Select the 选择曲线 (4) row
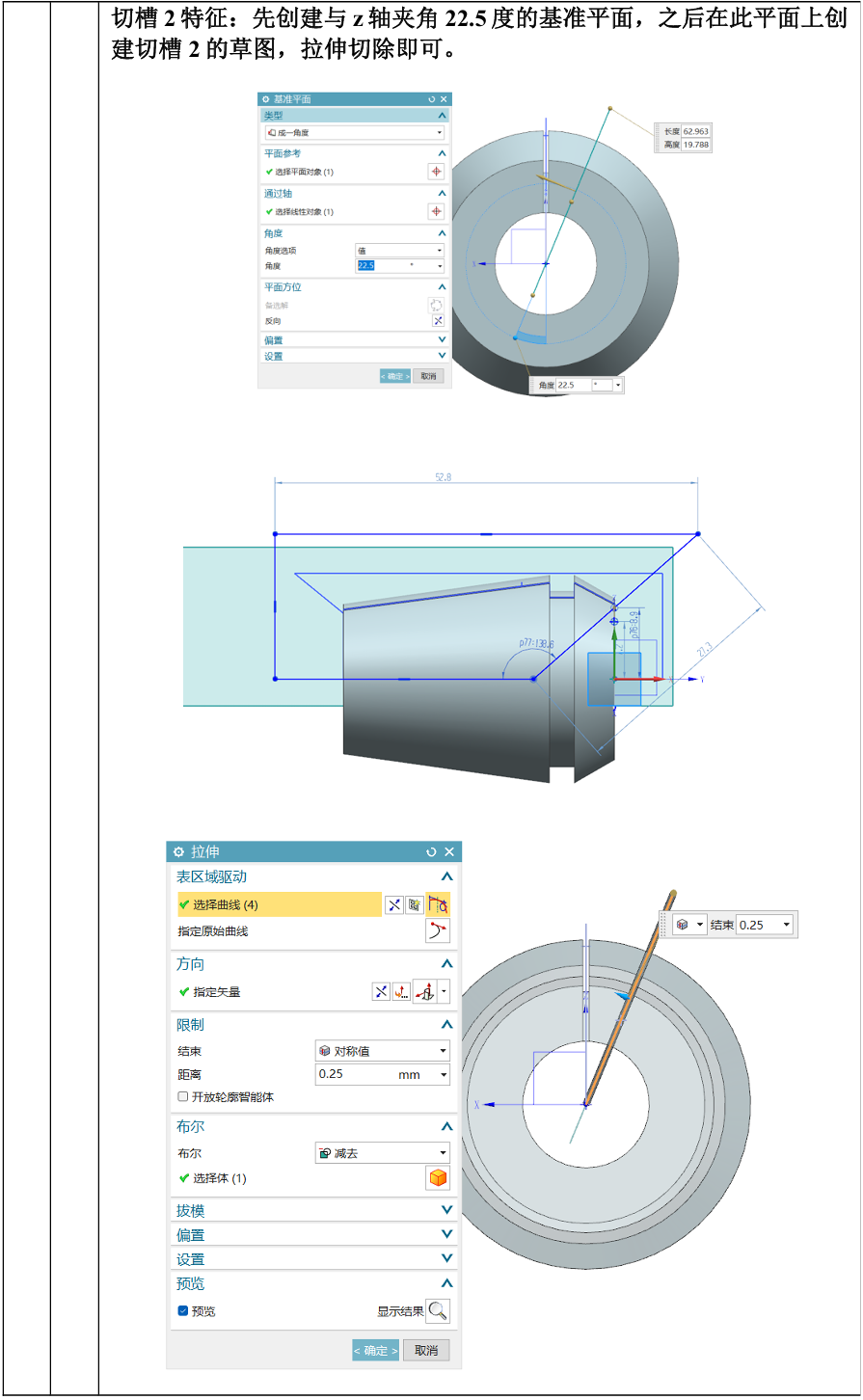Screen dimensions: 863x1400 [279, 904]
